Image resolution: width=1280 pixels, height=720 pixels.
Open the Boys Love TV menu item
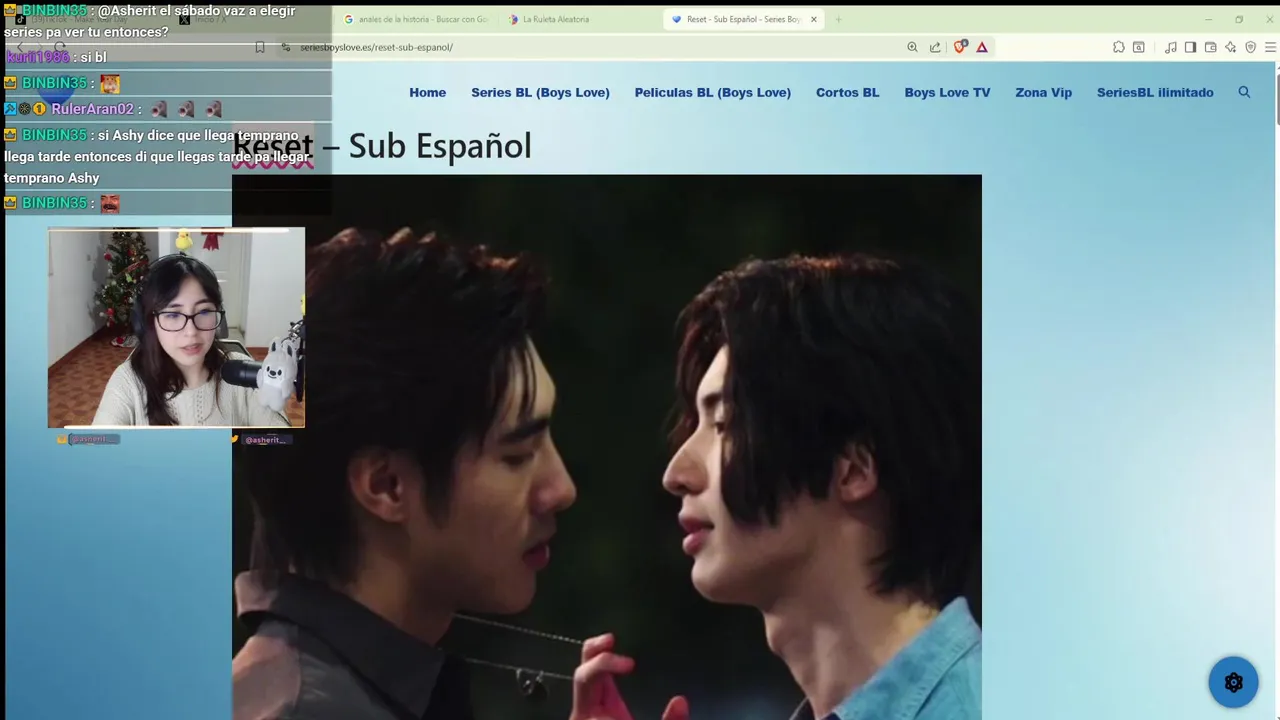pyautogui.click(x=947, y=92)
